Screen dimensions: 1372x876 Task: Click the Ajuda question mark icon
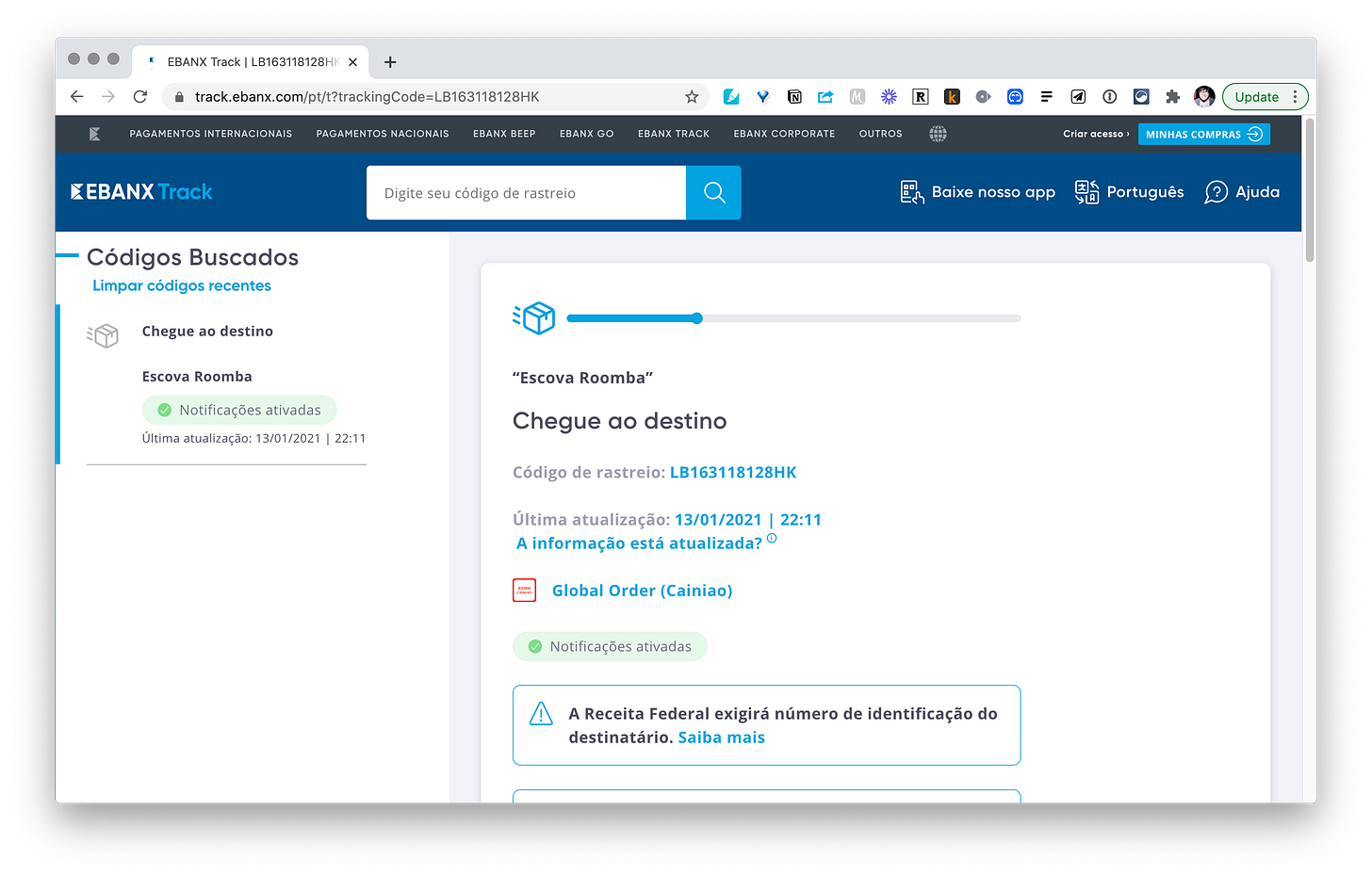click(1217, 192)
